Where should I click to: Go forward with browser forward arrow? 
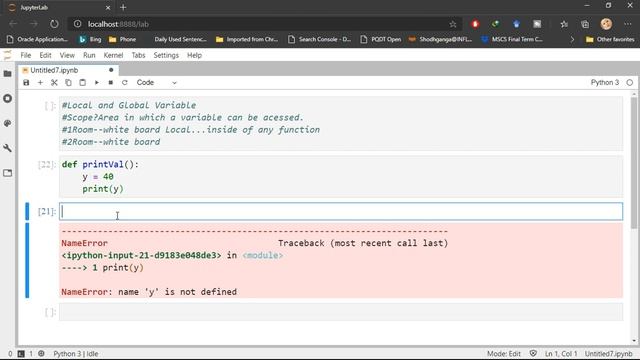[x=33, y=24]
